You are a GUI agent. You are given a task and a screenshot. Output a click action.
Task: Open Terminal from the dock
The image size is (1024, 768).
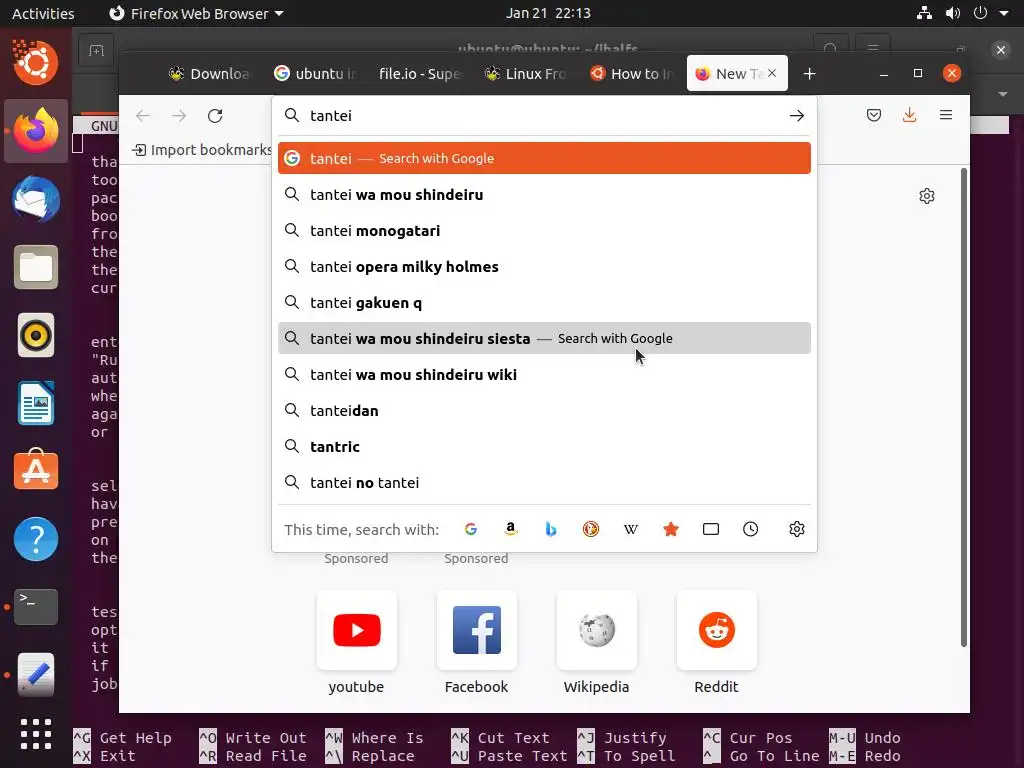[x=36, y=607]
